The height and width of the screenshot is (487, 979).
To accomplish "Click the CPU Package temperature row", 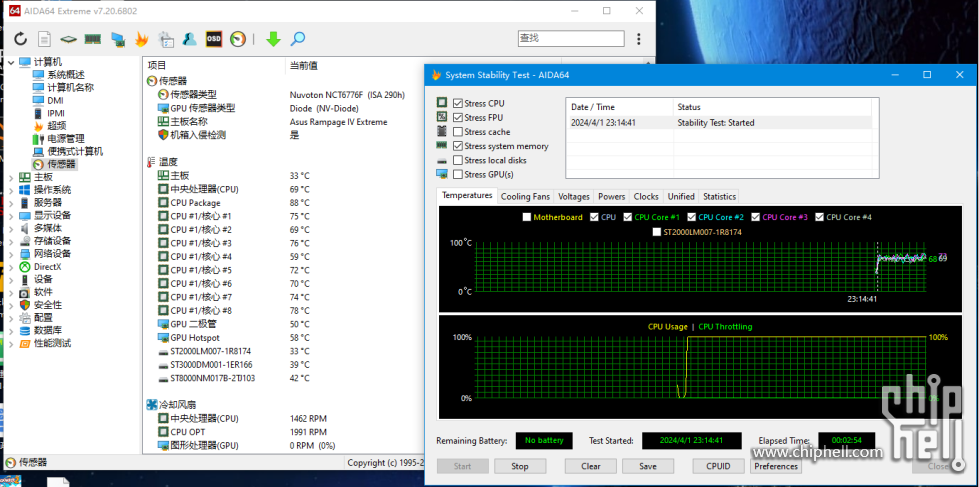I will (x=234, y=203).
